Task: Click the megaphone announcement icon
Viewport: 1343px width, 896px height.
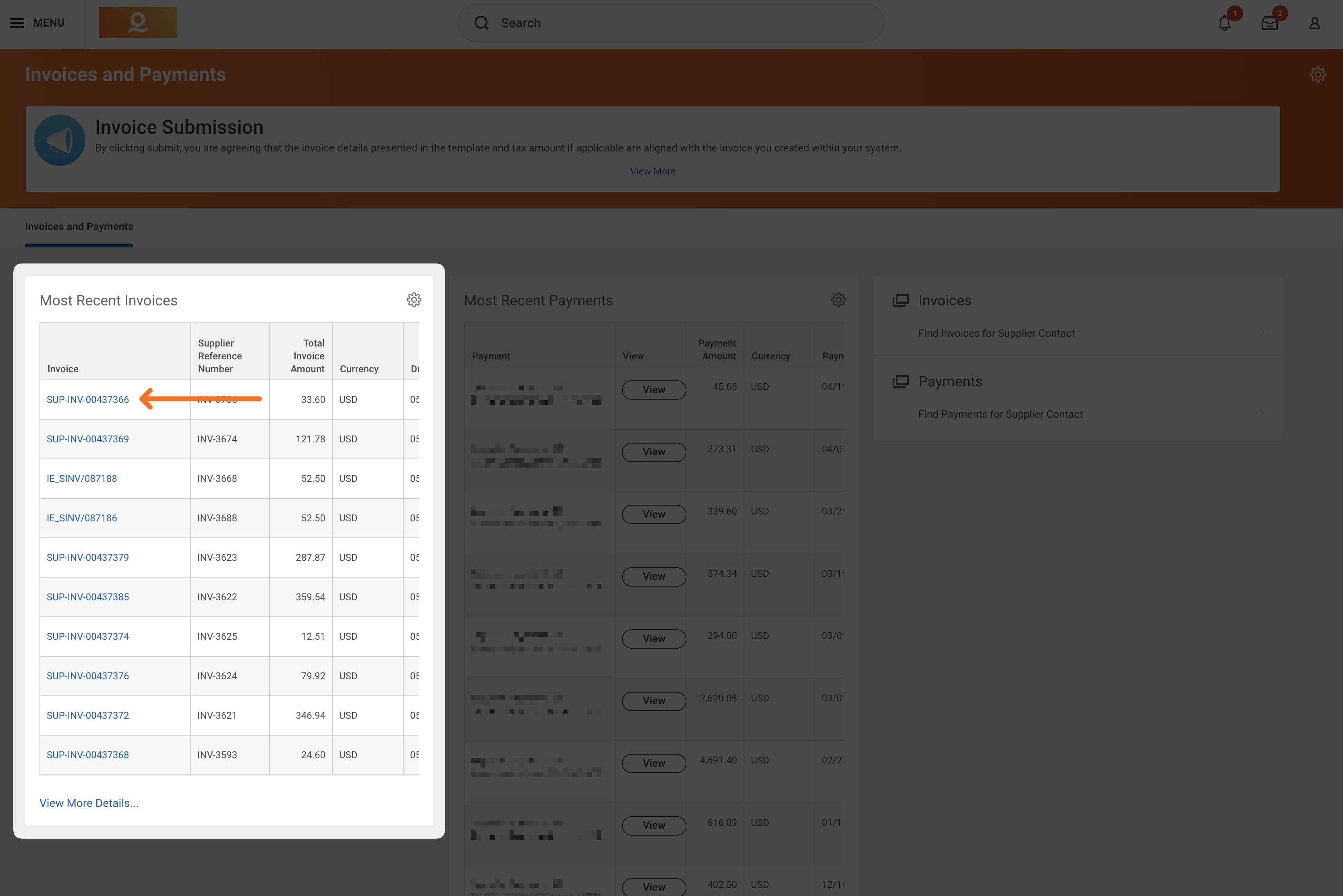Action: pos(59,140)
